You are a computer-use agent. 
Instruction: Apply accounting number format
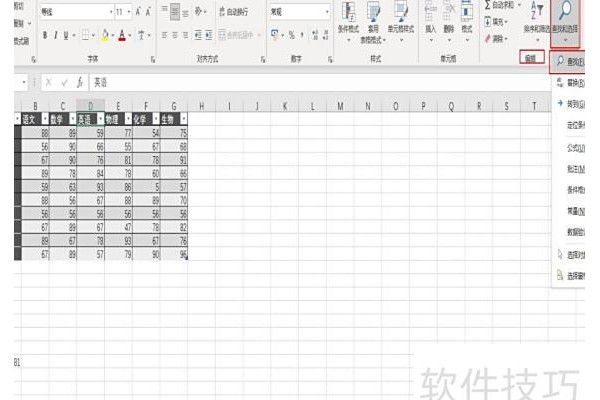pyautogui.click(x=275, y=35)
